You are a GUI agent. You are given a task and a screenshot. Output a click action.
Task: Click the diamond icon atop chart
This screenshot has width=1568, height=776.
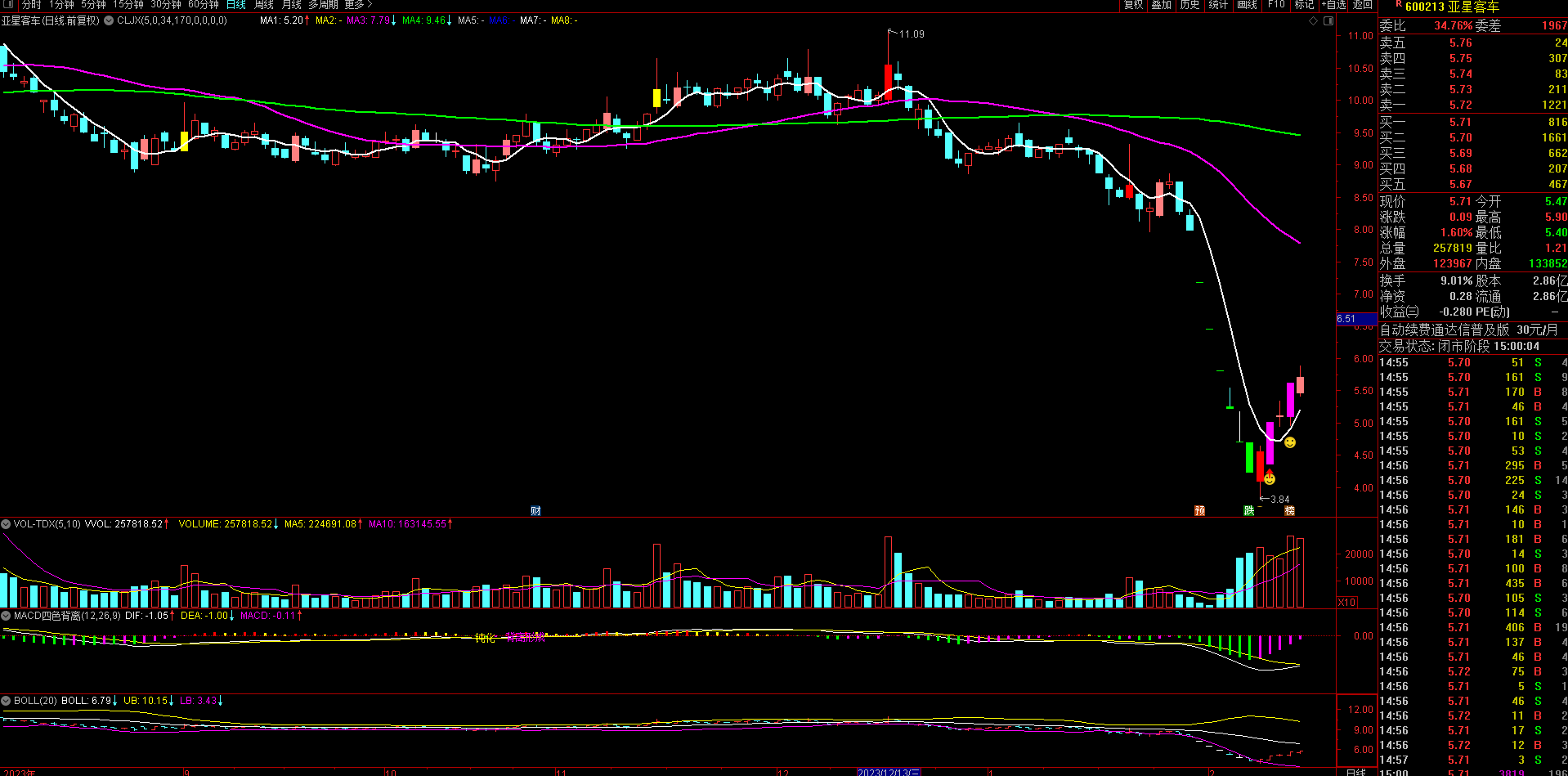click(1314, 20)
